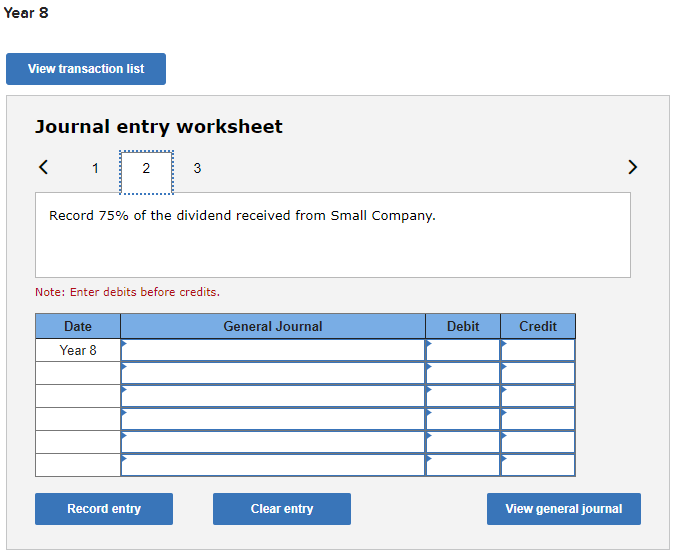
Task: Select Debit field in fifth row
Action: coord(463,442)
